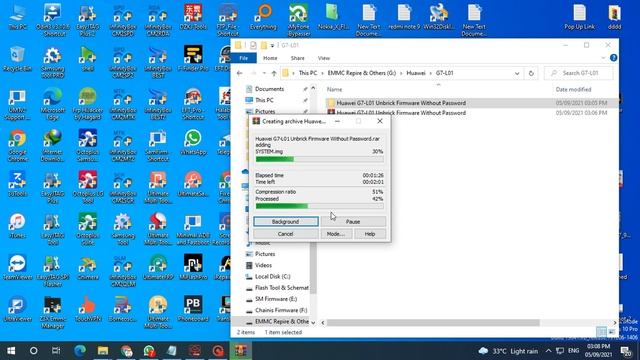
Task: Click Explorer Help question mark icon
Action: (613, 58)
